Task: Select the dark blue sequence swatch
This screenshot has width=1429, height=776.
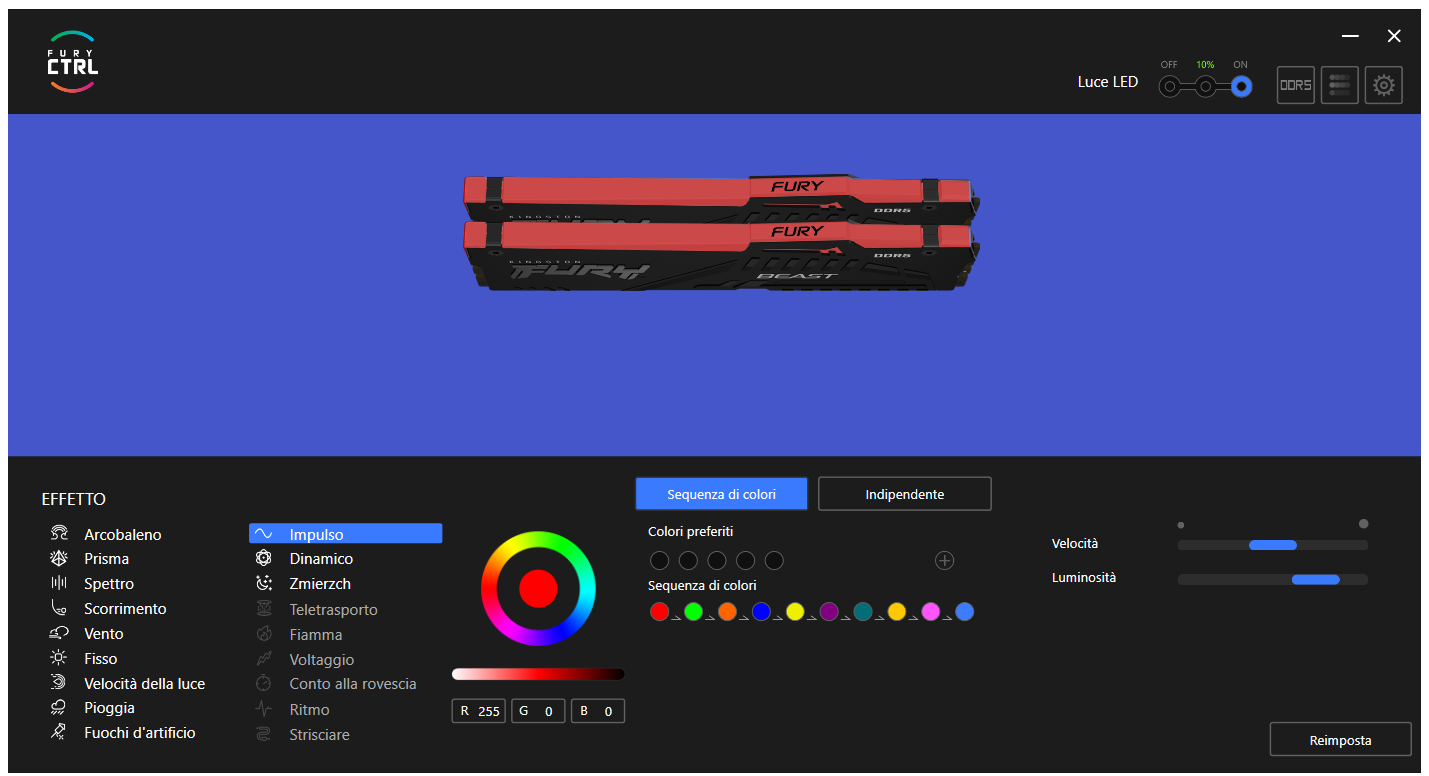Action: pos(761,611)
